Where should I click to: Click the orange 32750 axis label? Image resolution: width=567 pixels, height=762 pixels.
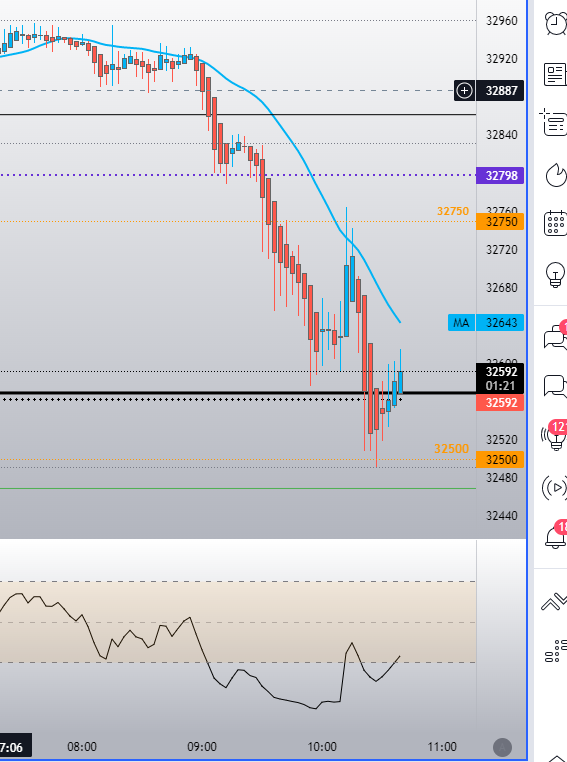click(x=500, y=222)
